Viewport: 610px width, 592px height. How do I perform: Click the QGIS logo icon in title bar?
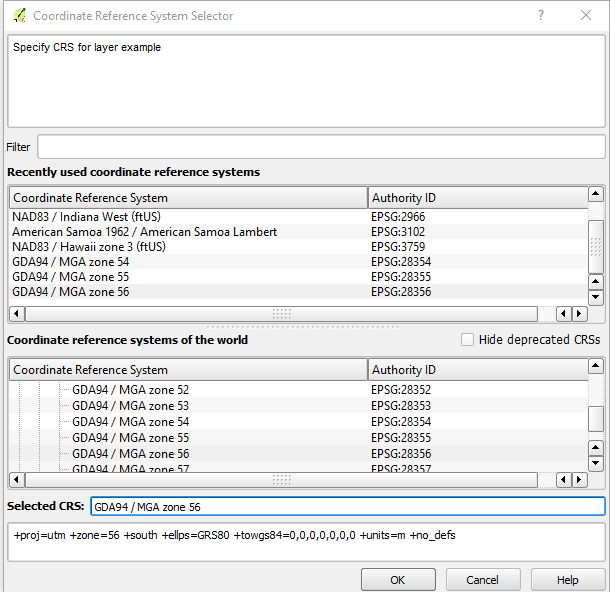coord(19,16)
